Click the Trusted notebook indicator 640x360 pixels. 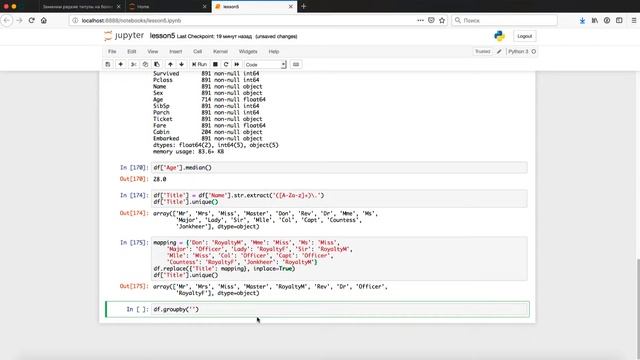482,51
